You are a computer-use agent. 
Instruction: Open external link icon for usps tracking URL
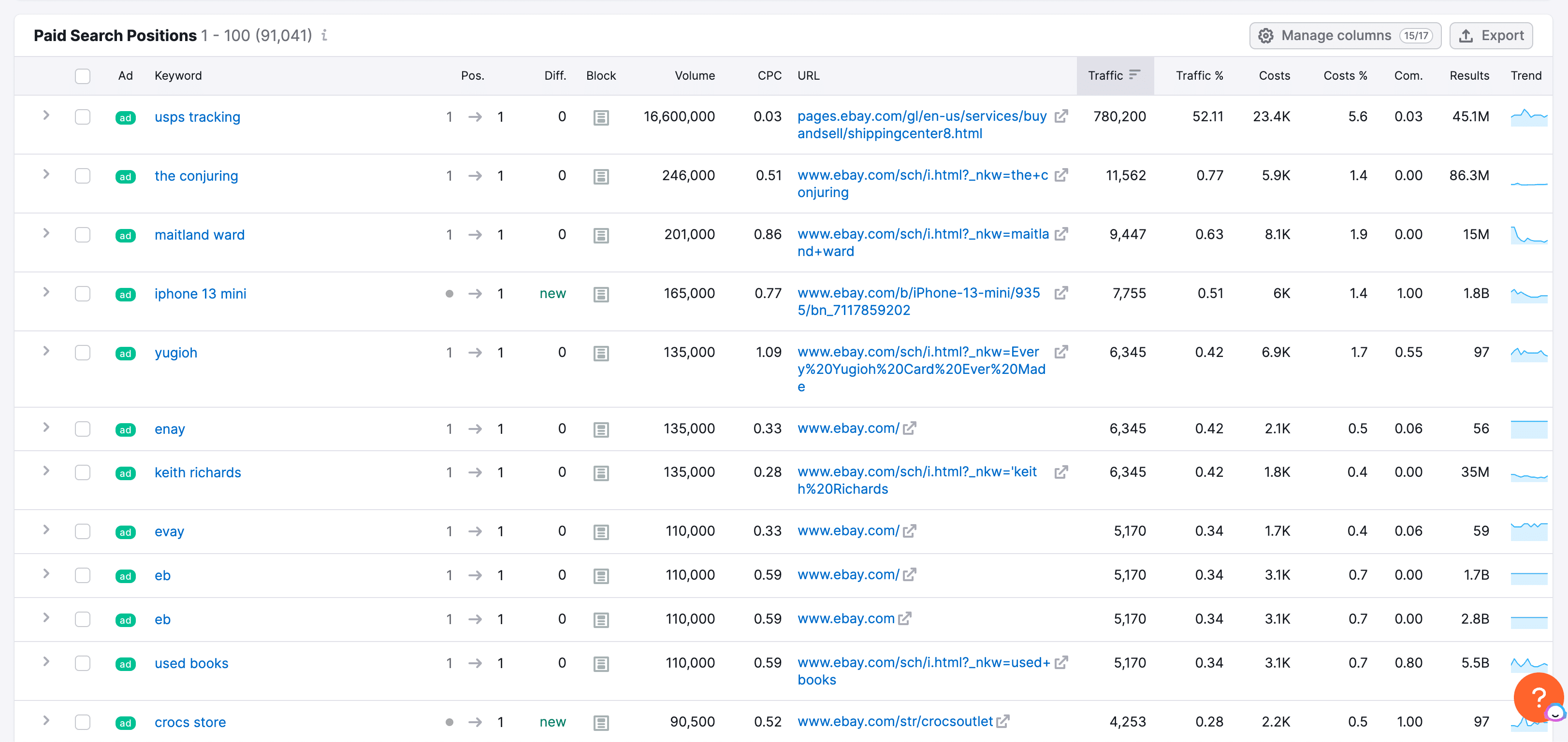pyautogui.click(x=1061, y=116)
